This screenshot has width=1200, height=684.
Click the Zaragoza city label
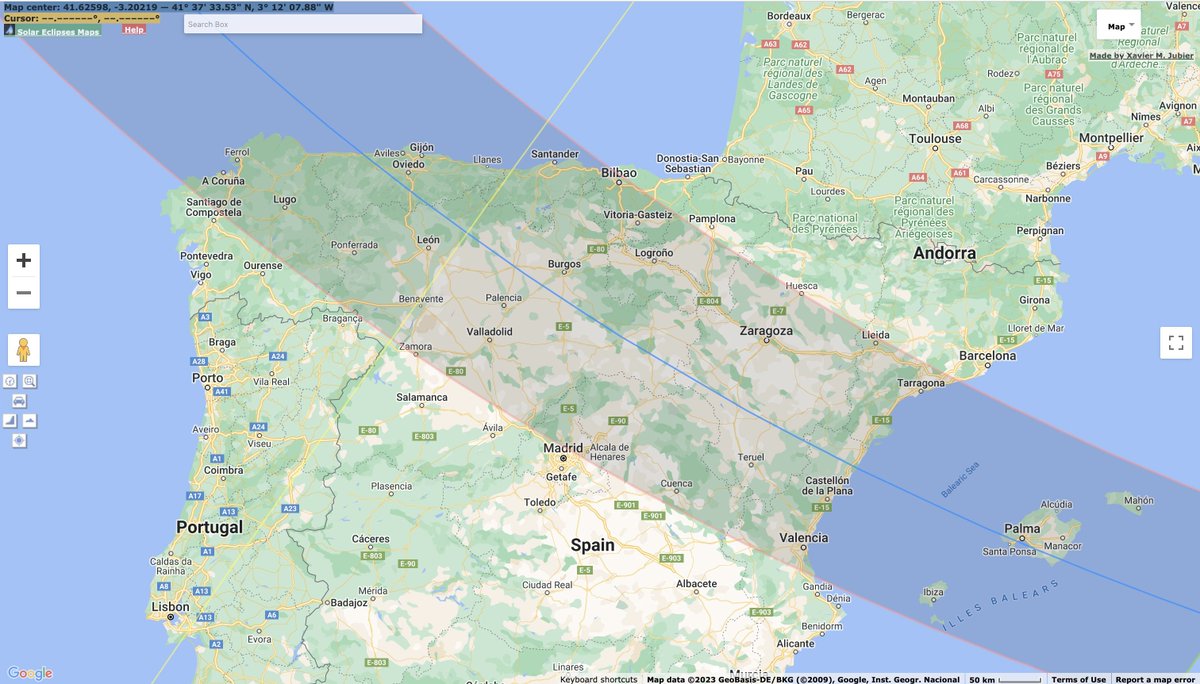pyautogui.click(x=766, y=330)
